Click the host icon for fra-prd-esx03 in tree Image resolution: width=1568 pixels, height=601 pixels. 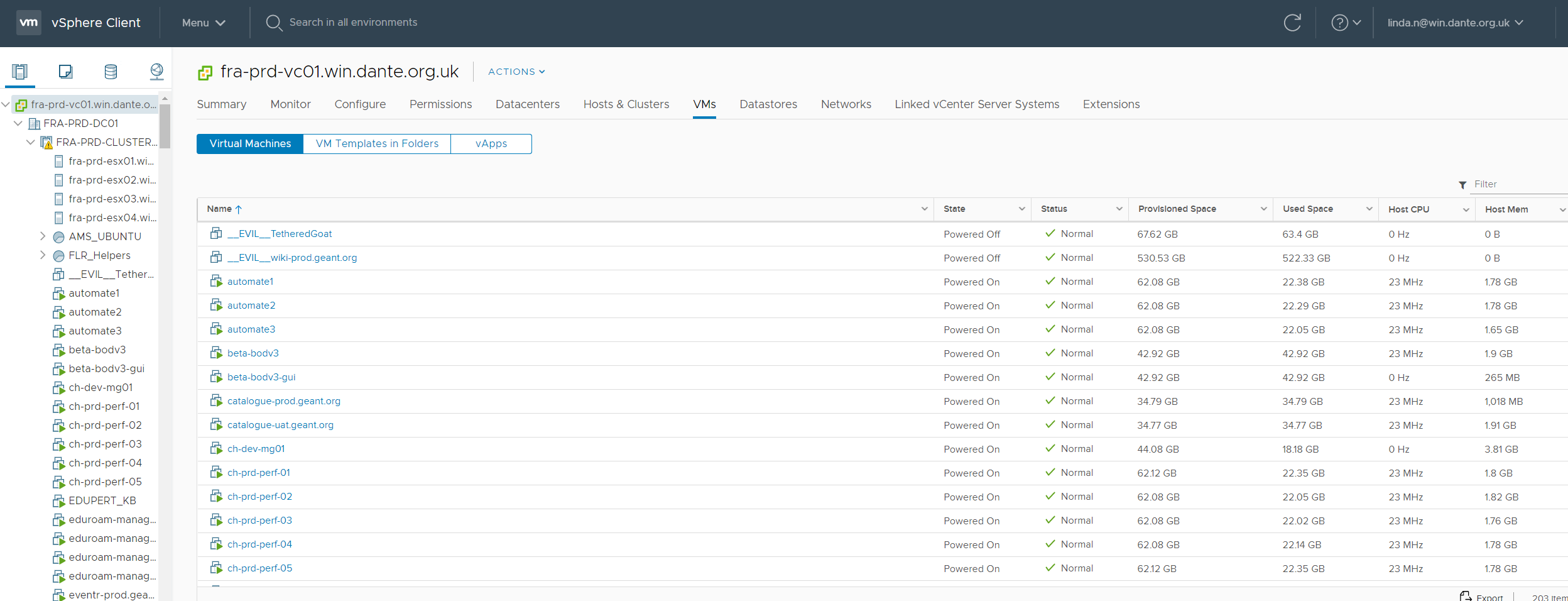(x=59, y=199)
